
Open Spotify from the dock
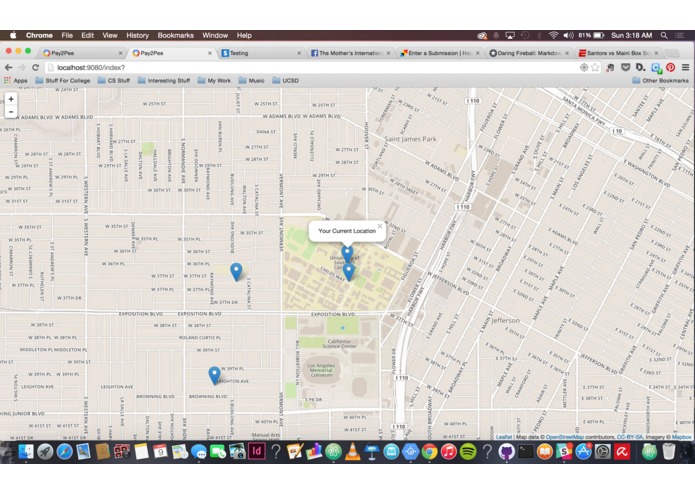pos(468,452)
